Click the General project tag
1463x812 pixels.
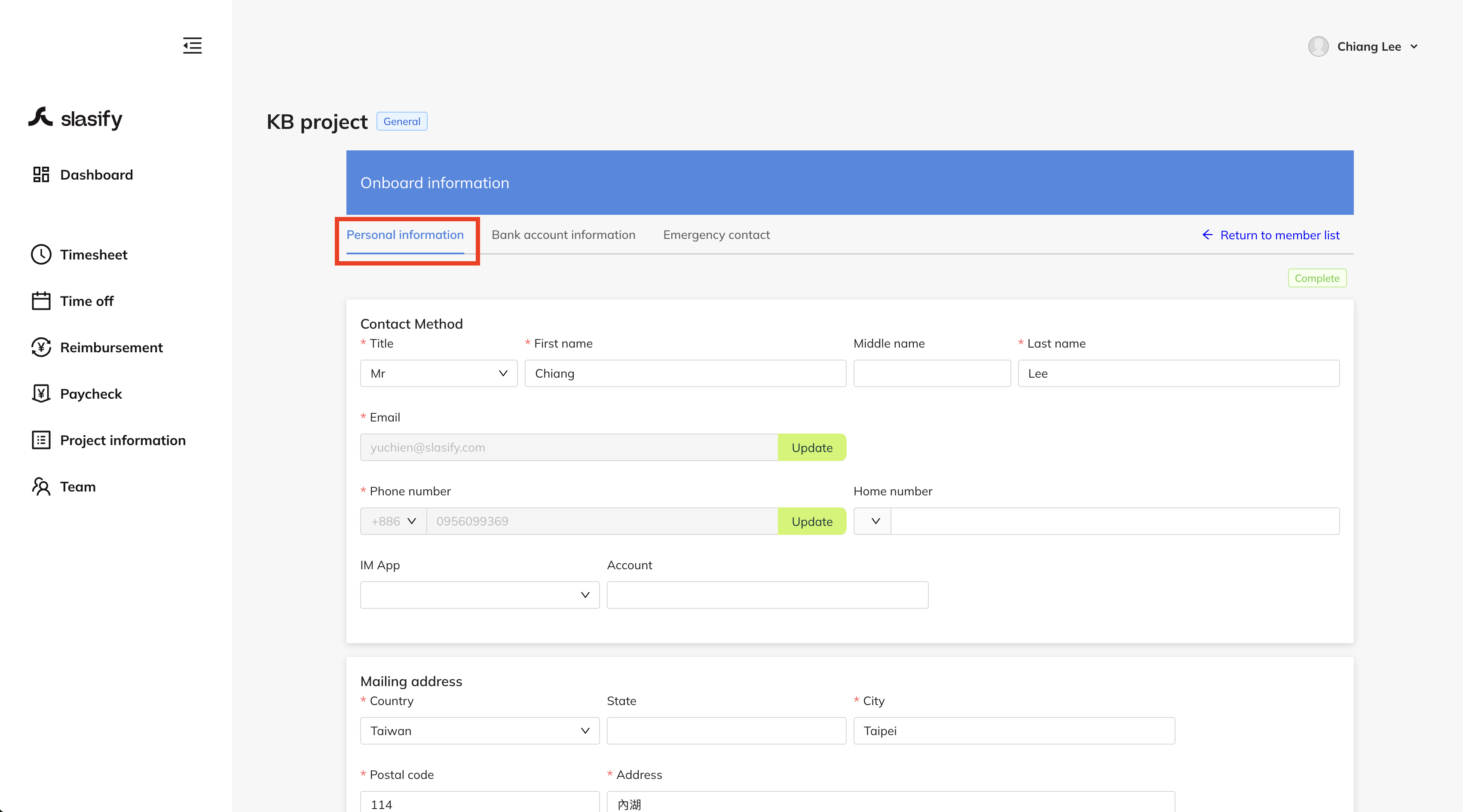coord(401,121)
